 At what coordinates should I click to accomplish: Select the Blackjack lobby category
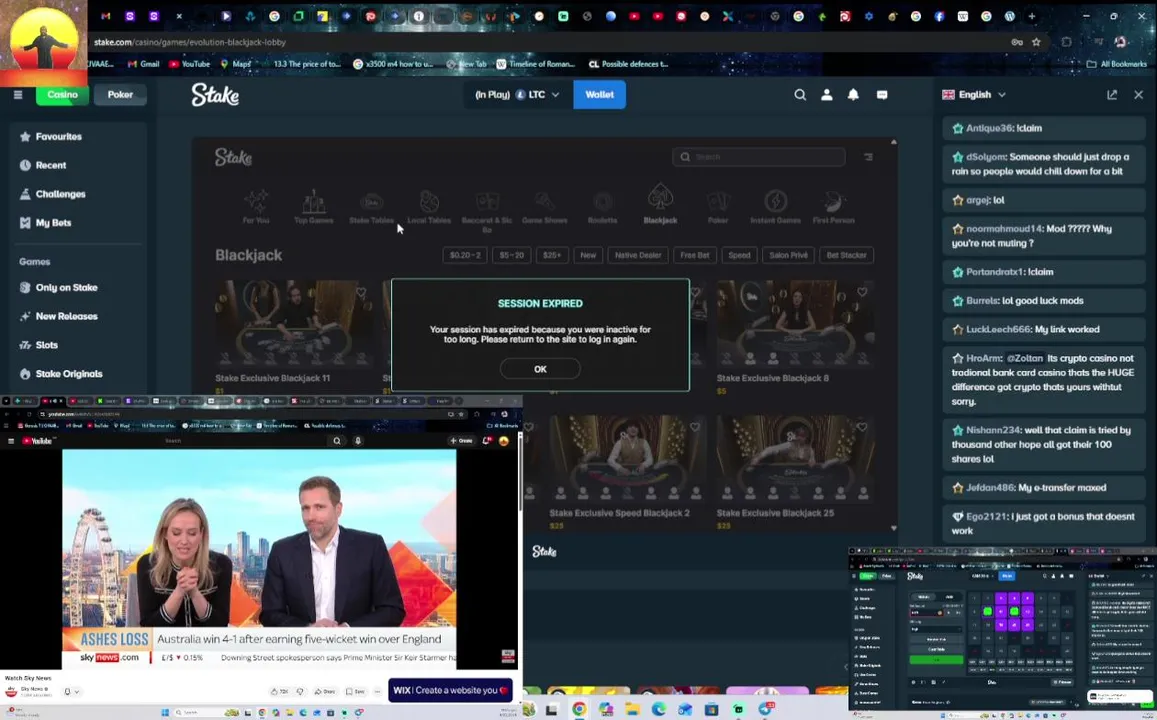[x=660, y=204]
